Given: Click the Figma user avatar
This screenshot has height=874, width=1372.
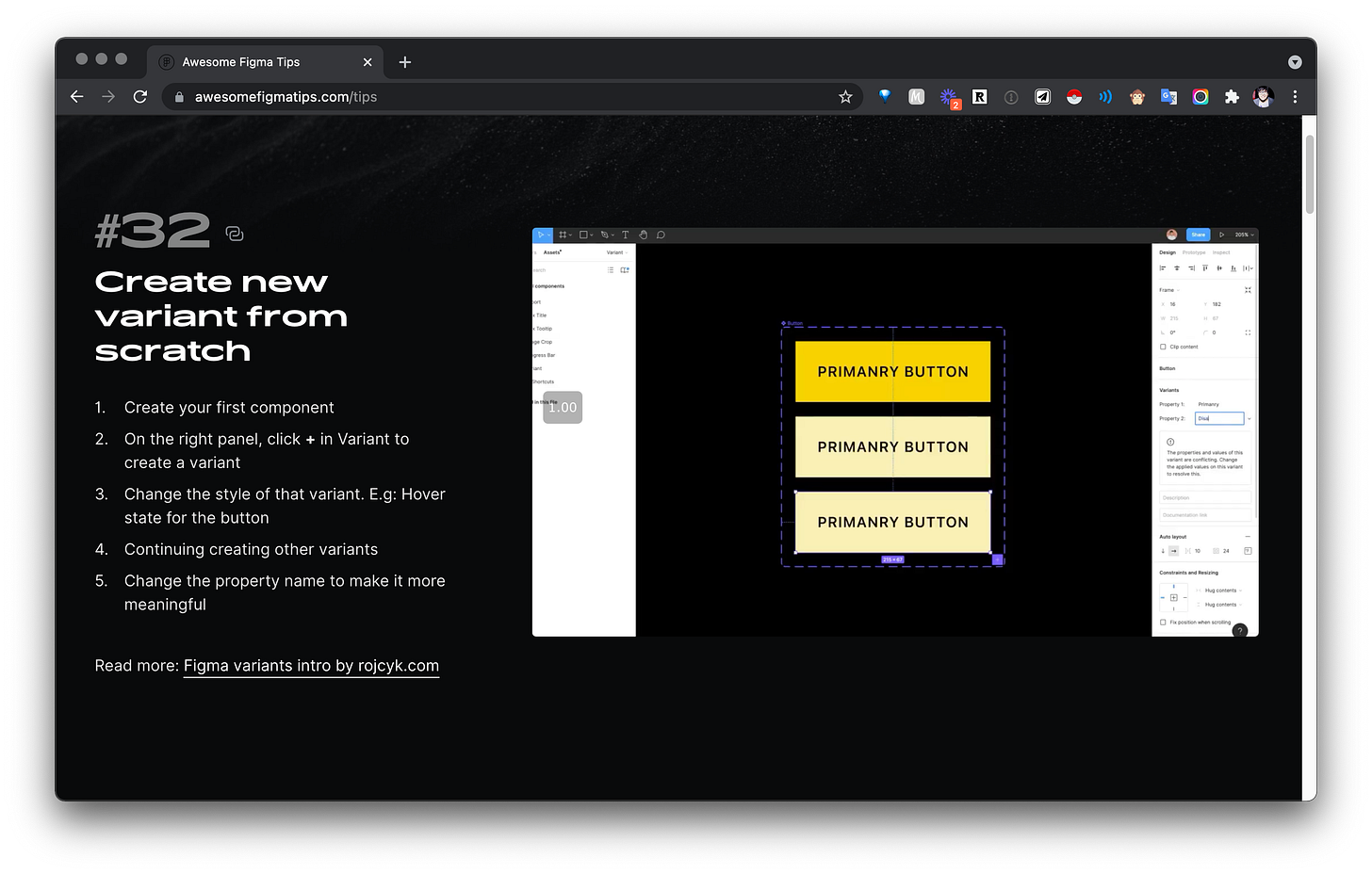Looking at the screenshot, I should 1171,235.
